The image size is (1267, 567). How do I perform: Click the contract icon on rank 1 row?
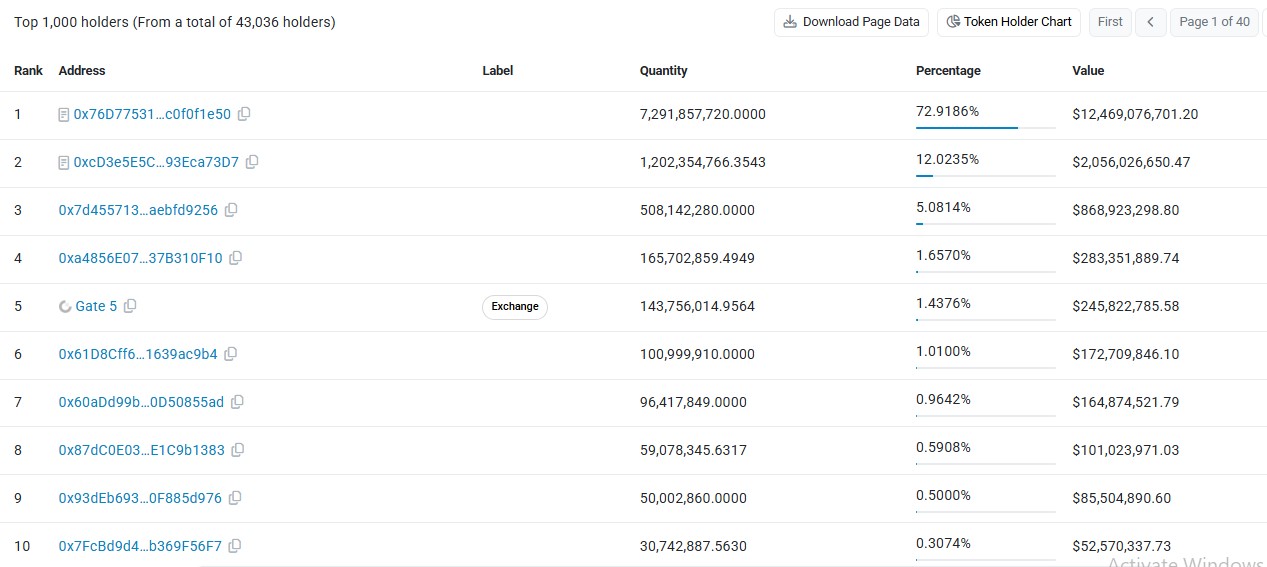click(x=64, y=115)
